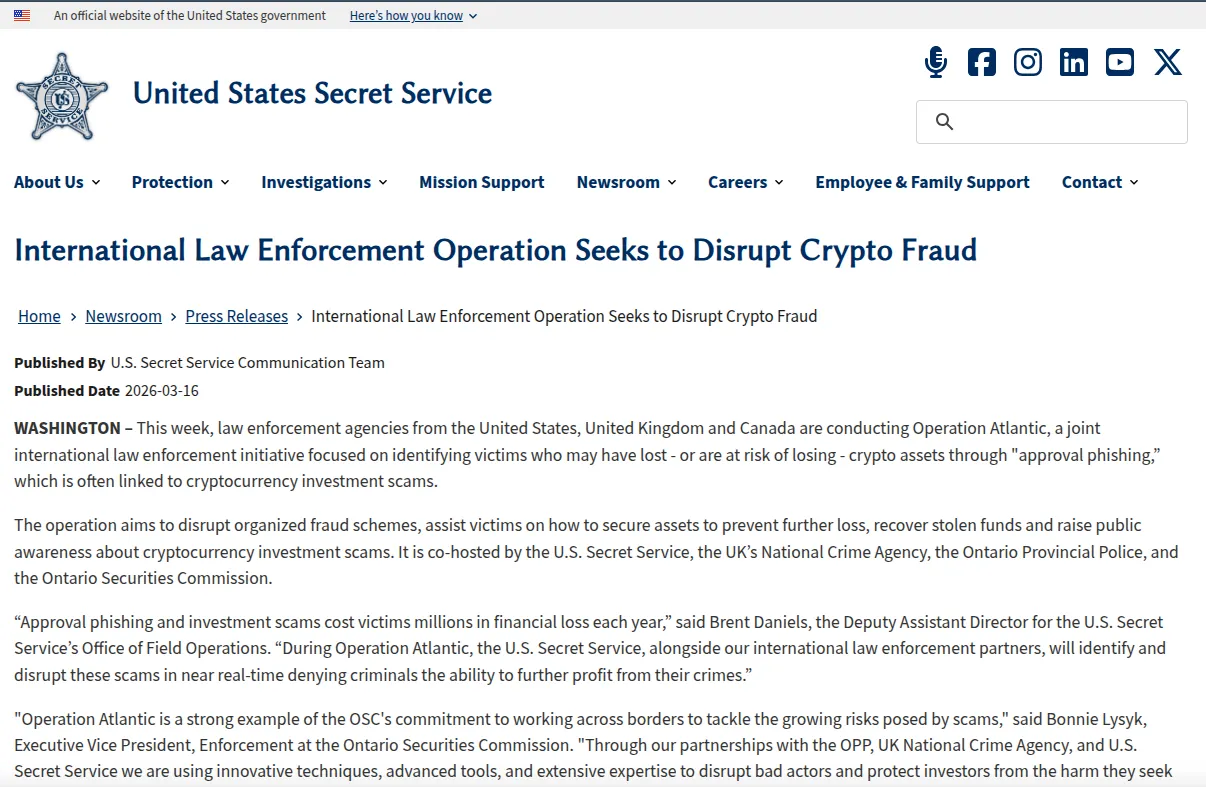This screenshot has height=787, width=1206.
Task: Open the Protection dropdown menu
Action: coord(180,182)
